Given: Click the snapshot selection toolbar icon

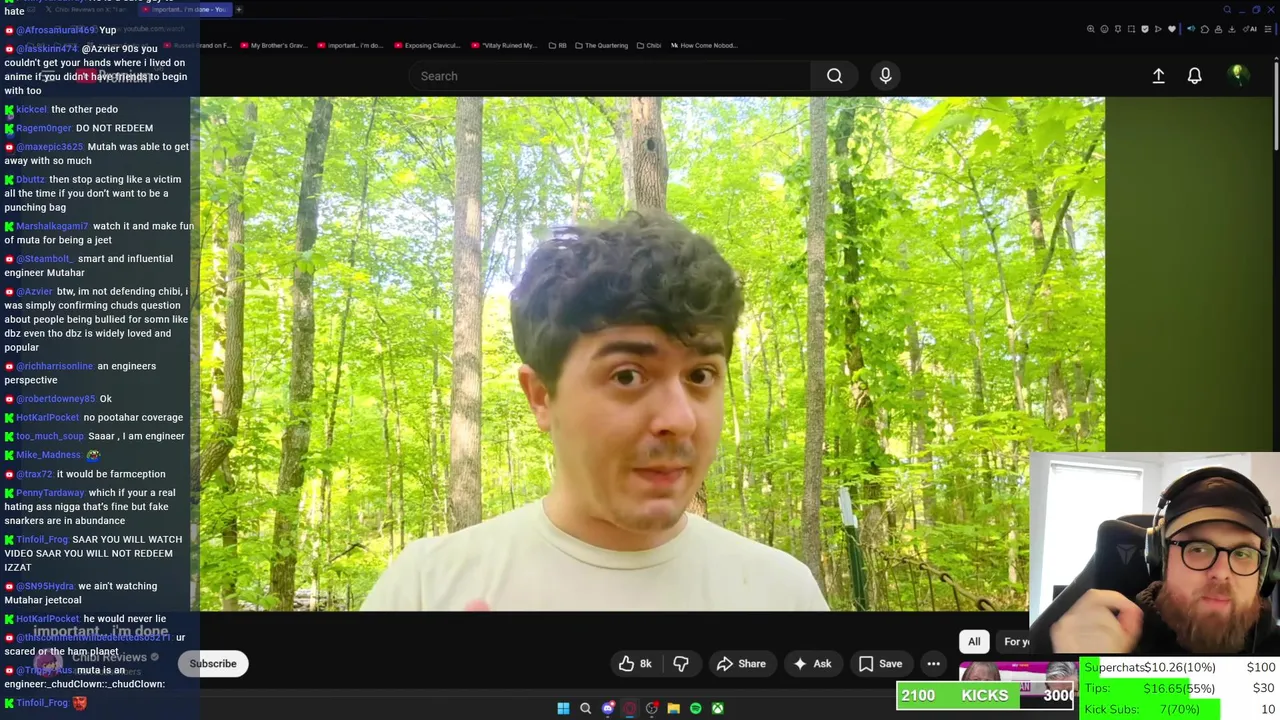Looking at the screenshot, I should point(1131,29).
